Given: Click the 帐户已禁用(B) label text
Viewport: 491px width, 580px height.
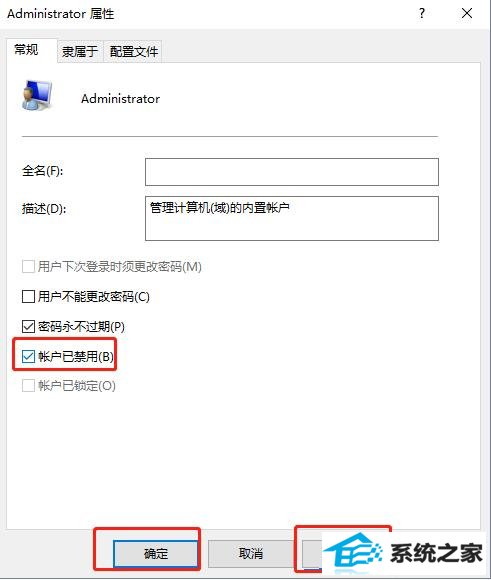Looking at the screenshot, I should point(75,357).
